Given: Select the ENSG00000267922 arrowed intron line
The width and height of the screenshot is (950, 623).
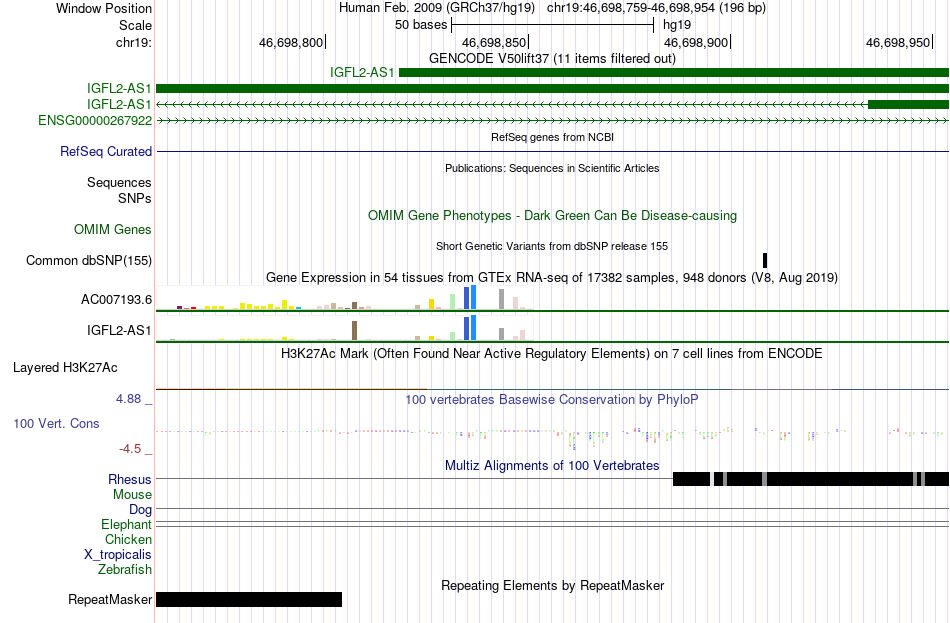Looking at the screenshot, I should (553, 121).
